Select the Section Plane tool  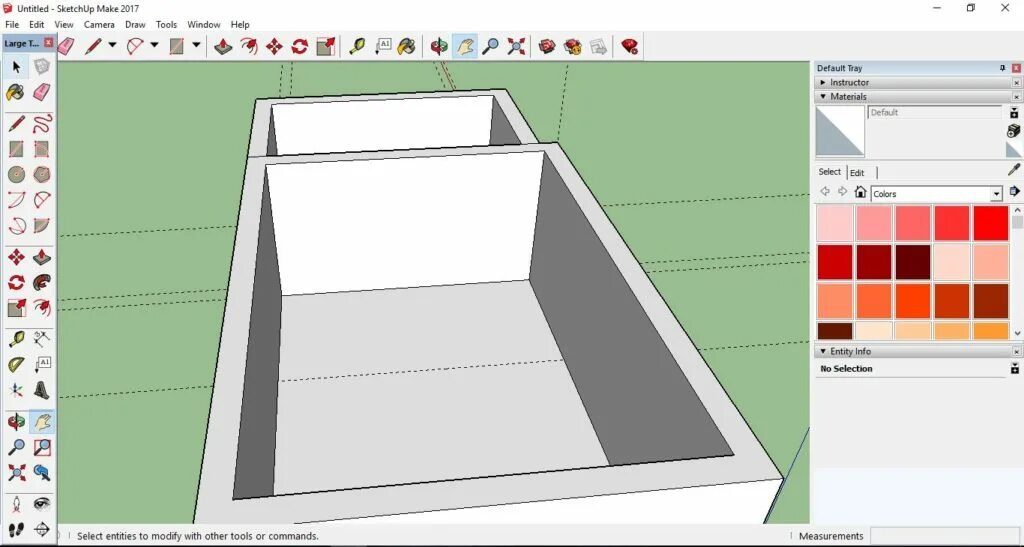42,529
